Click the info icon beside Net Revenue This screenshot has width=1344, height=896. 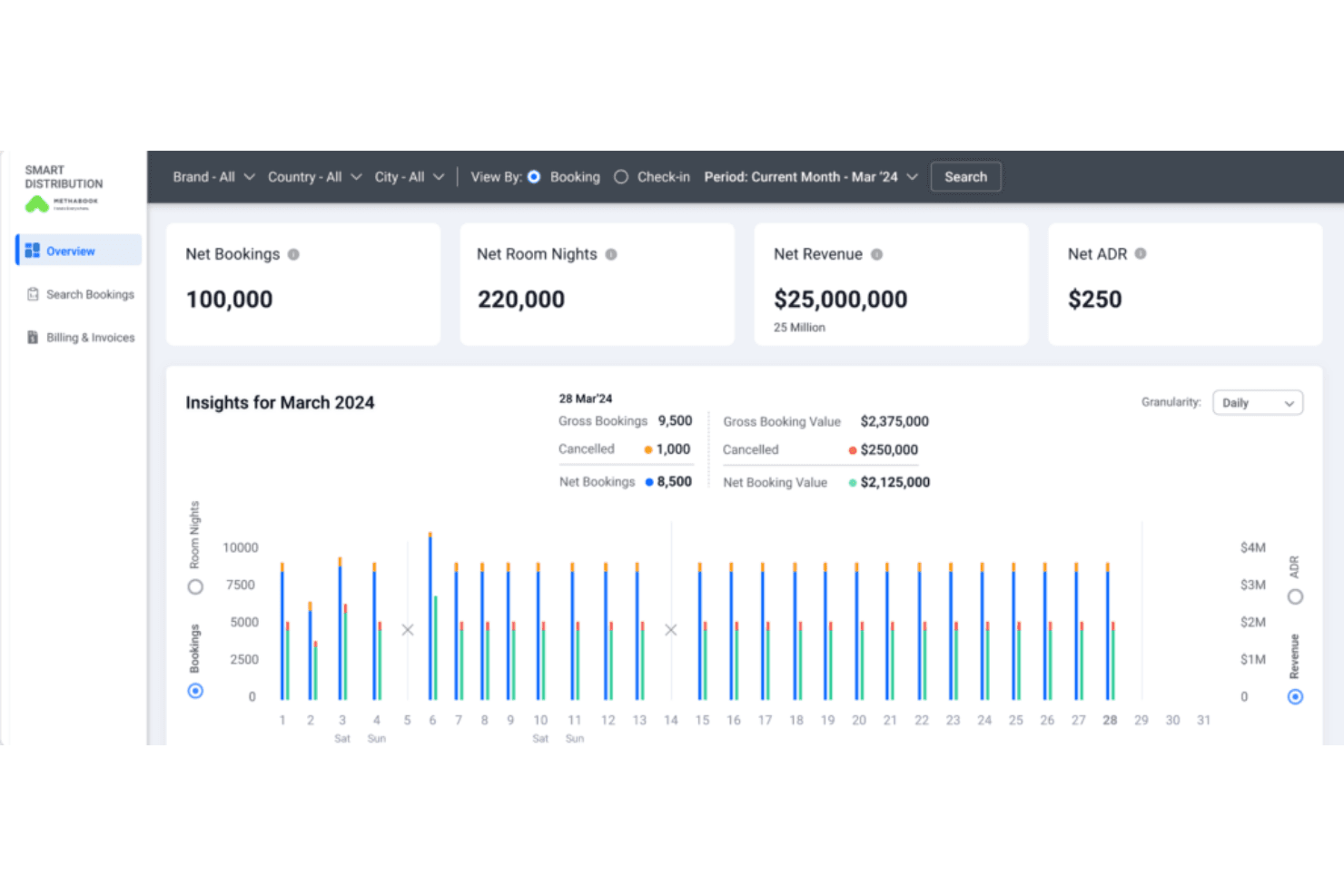click(x=876, y=255)
